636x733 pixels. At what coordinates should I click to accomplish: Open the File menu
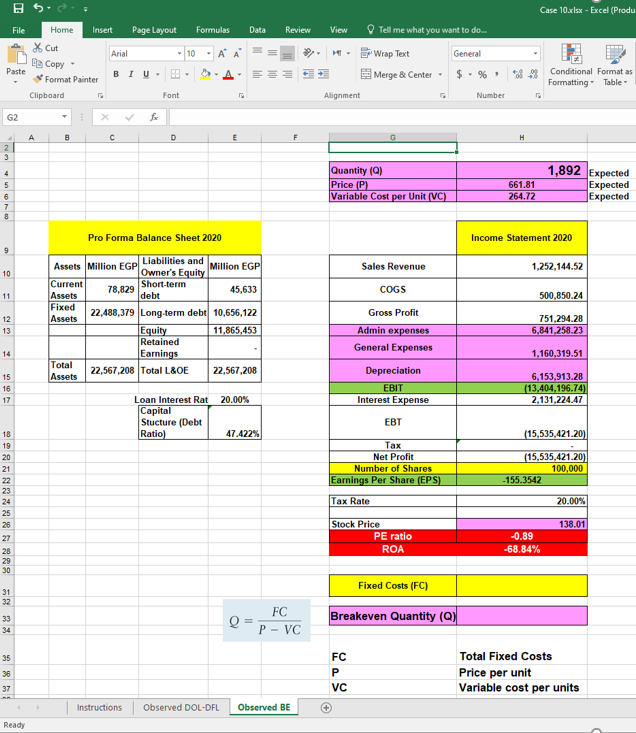tap(19, 30)
